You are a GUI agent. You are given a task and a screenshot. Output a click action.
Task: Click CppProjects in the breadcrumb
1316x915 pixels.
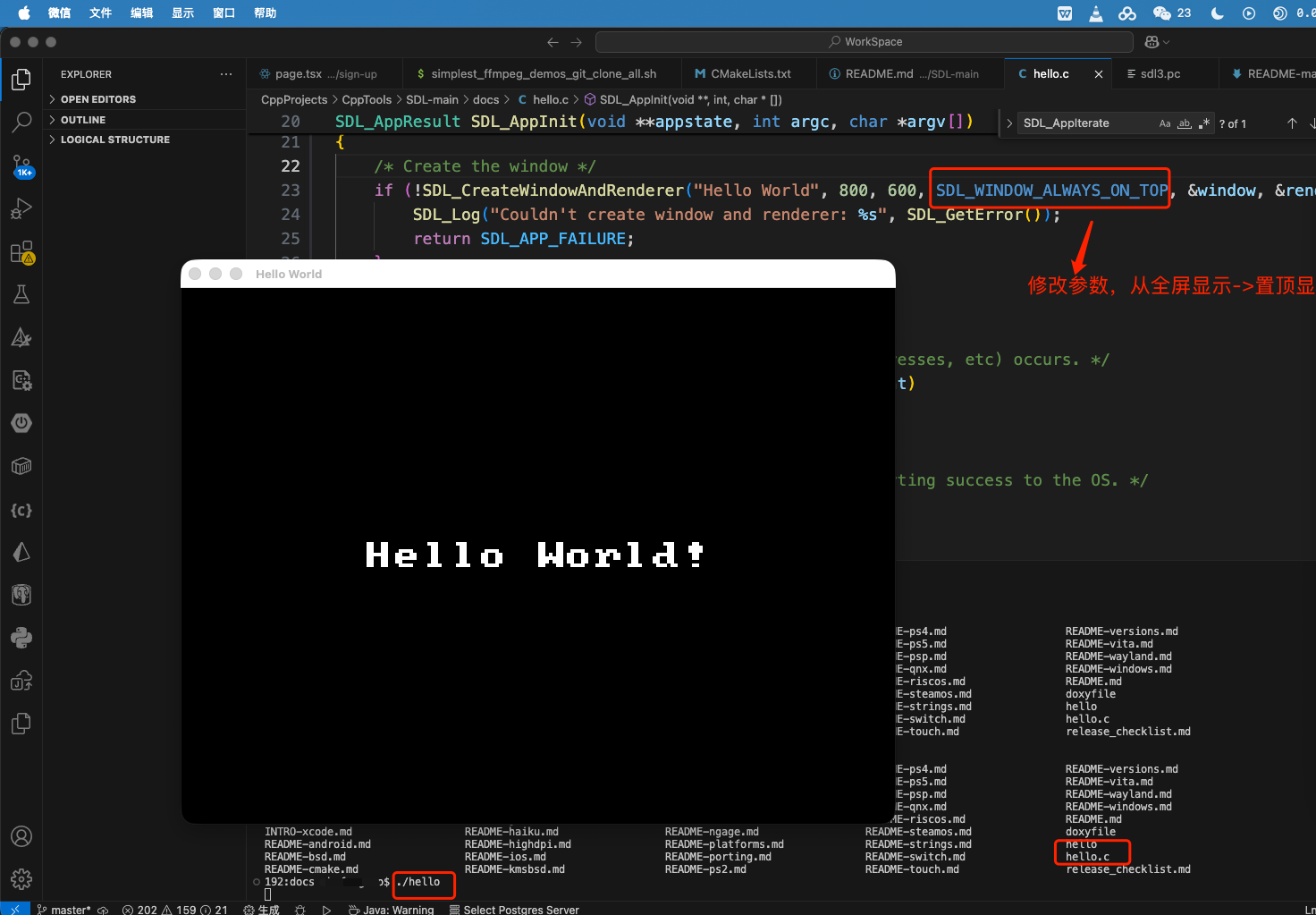coord(294,99)
